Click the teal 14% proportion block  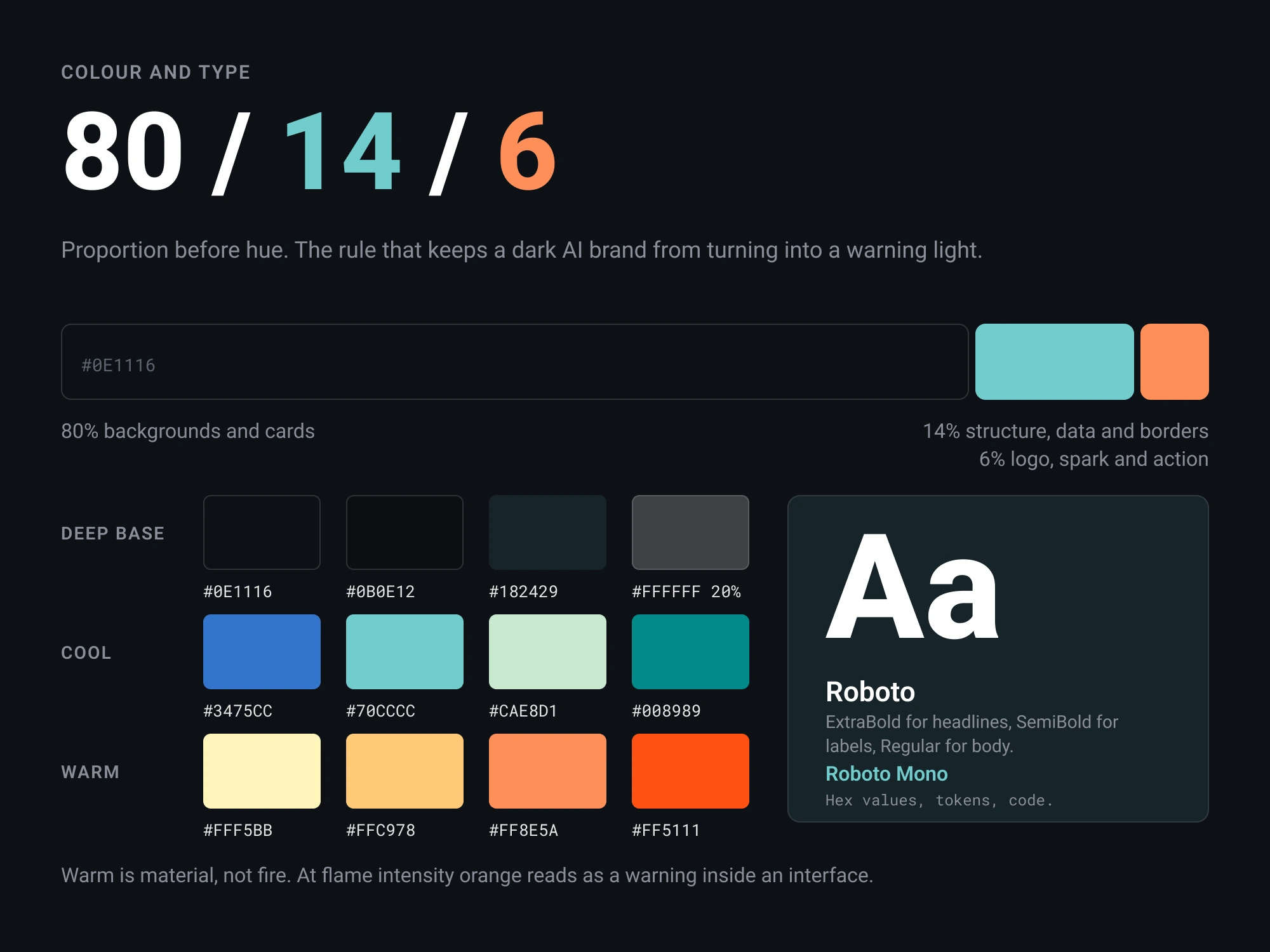[1055, 362]
